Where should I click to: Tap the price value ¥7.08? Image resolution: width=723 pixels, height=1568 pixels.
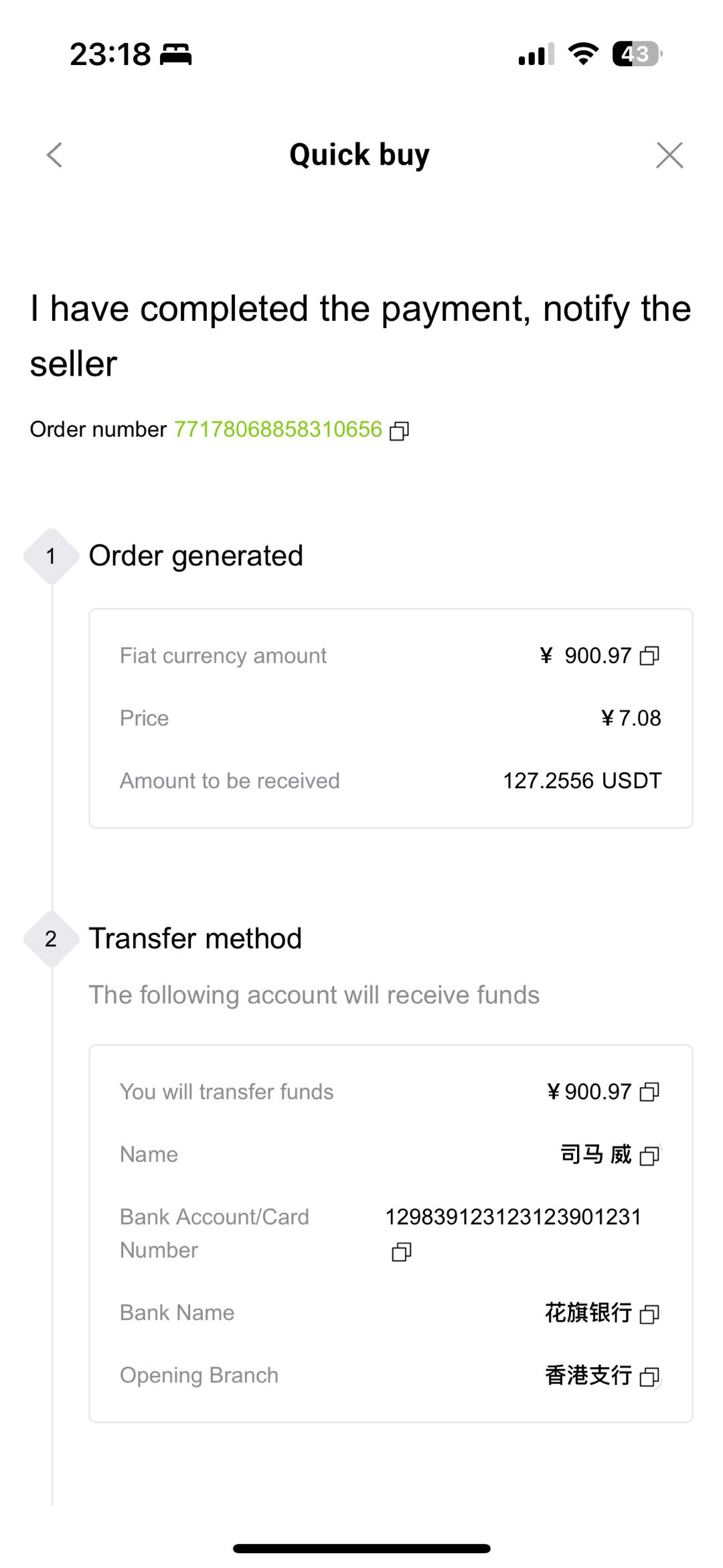coord(631,718)
